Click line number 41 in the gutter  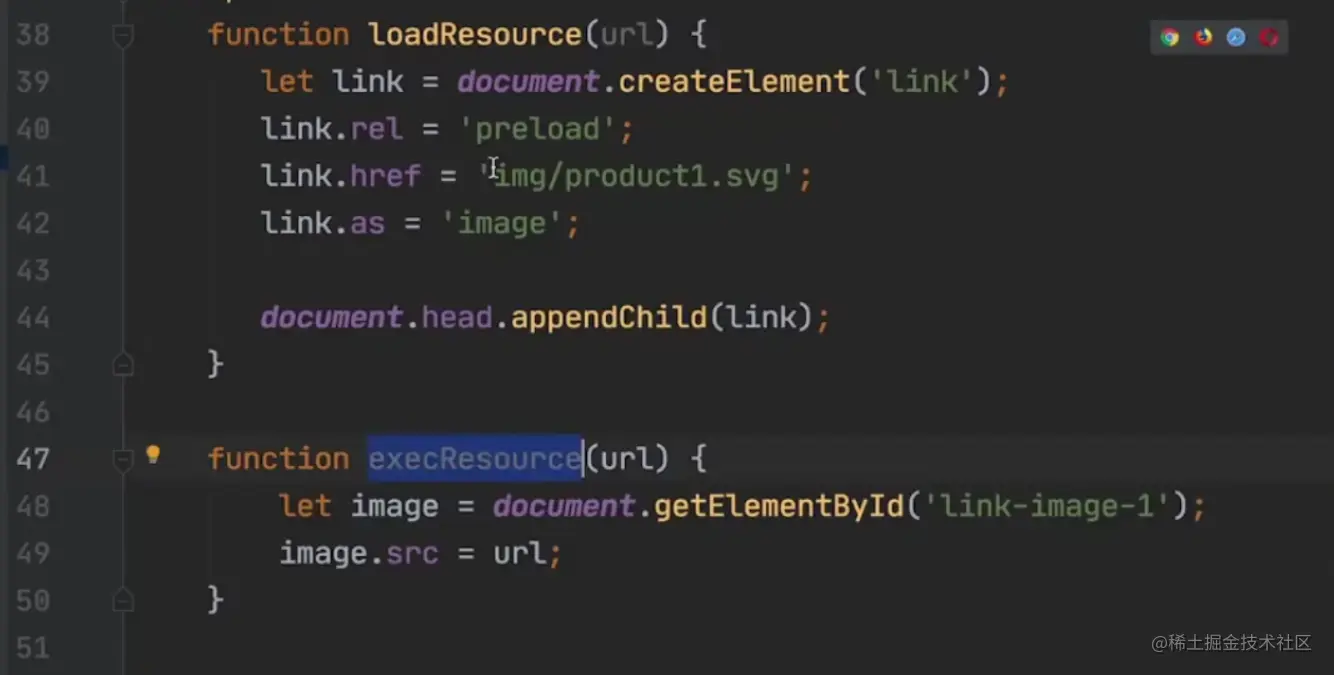(x=33, y=176)
